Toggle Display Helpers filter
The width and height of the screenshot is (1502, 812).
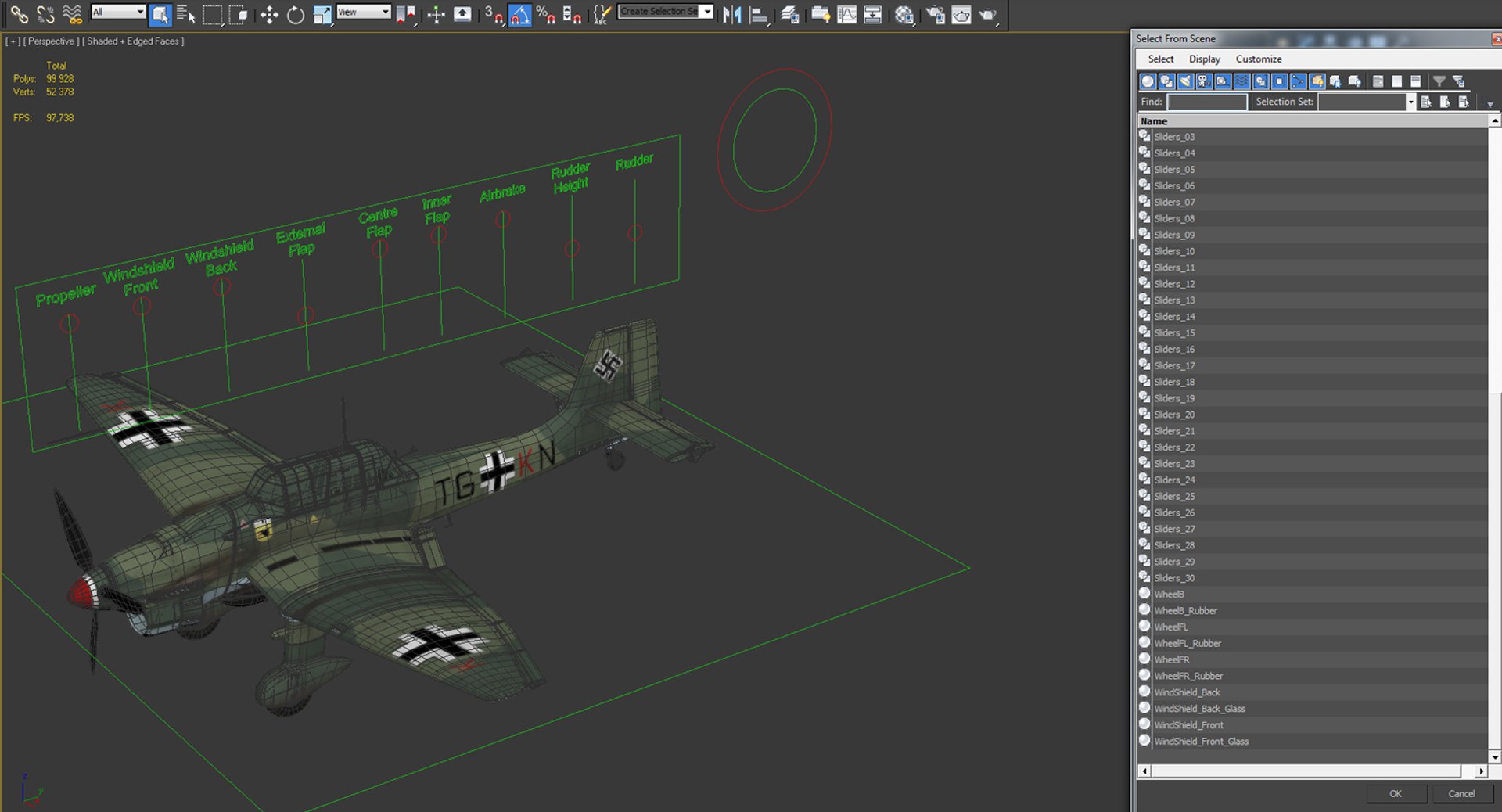coord(1223,81)
